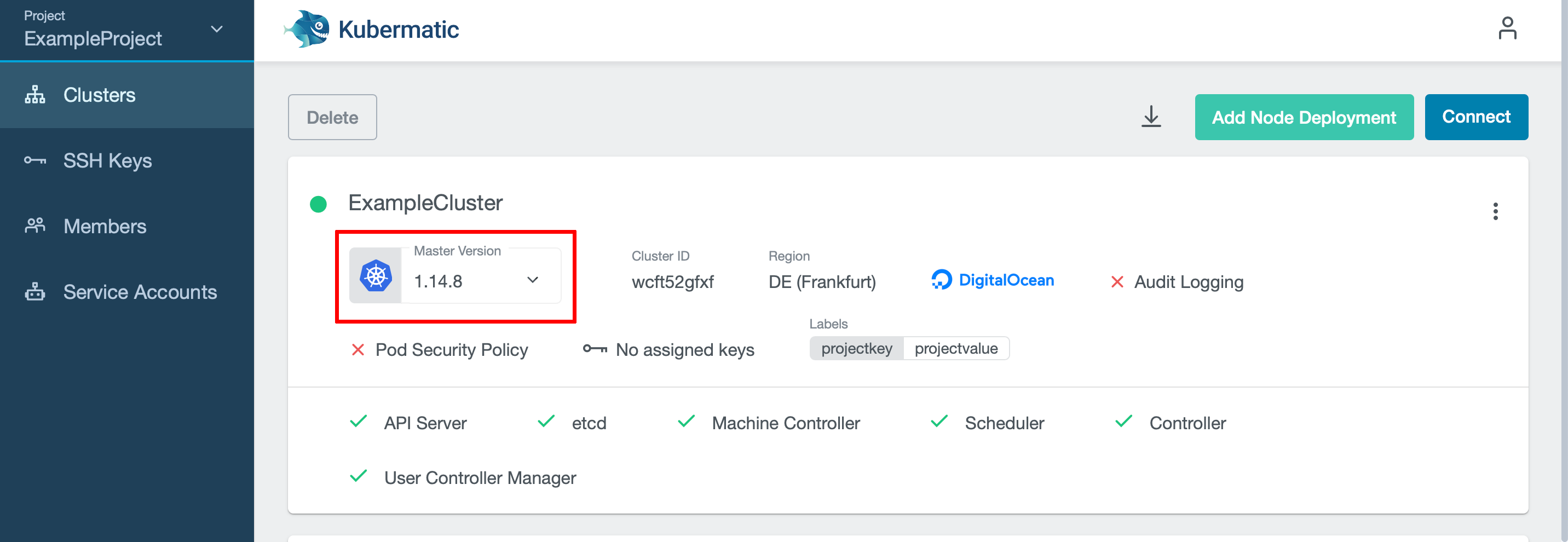Click the Service Accounts sidebar robot icon

click(x=34, y=292)
